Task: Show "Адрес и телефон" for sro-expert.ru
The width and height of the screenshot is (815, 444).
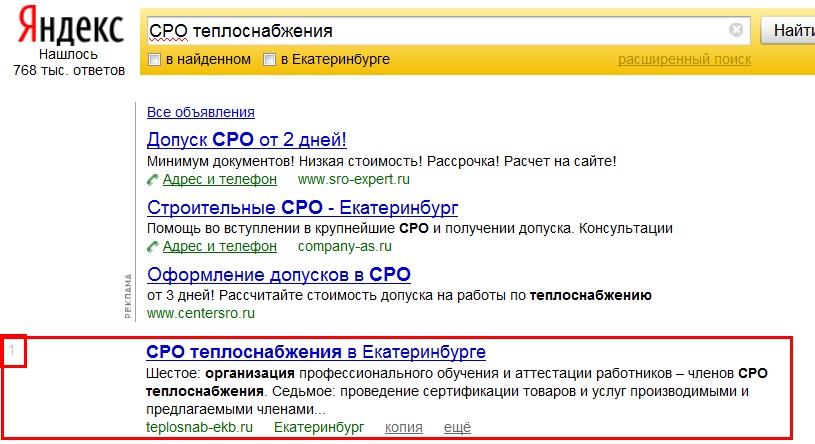Action: (219, 180)
